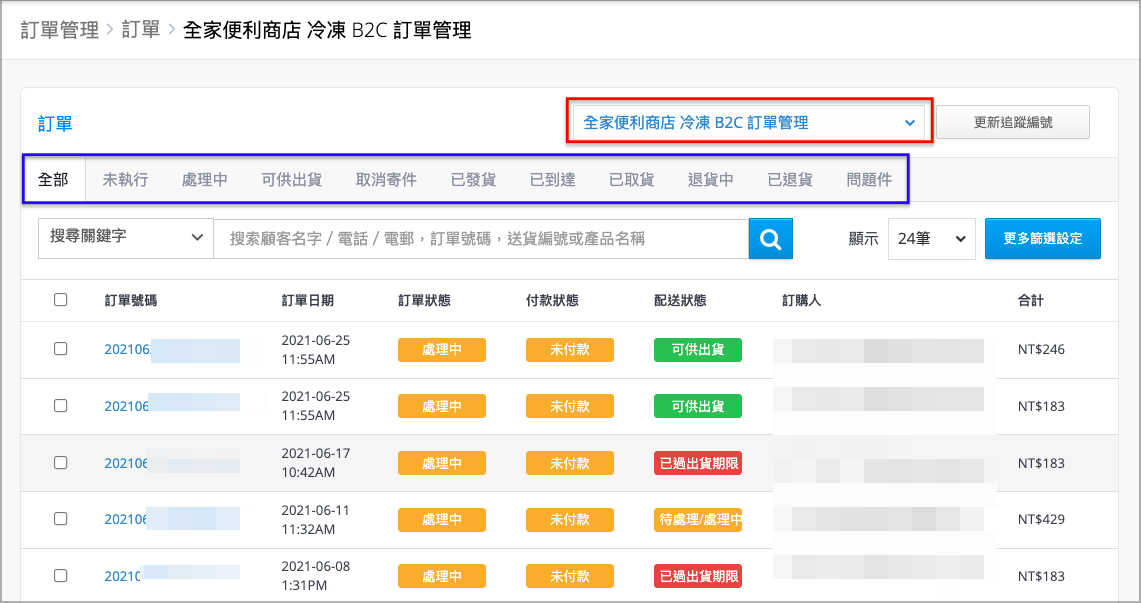This screenshot has width=1141, height=603.
Task: Click the 訂單 panel heading
Action: (x=55, y=124)
